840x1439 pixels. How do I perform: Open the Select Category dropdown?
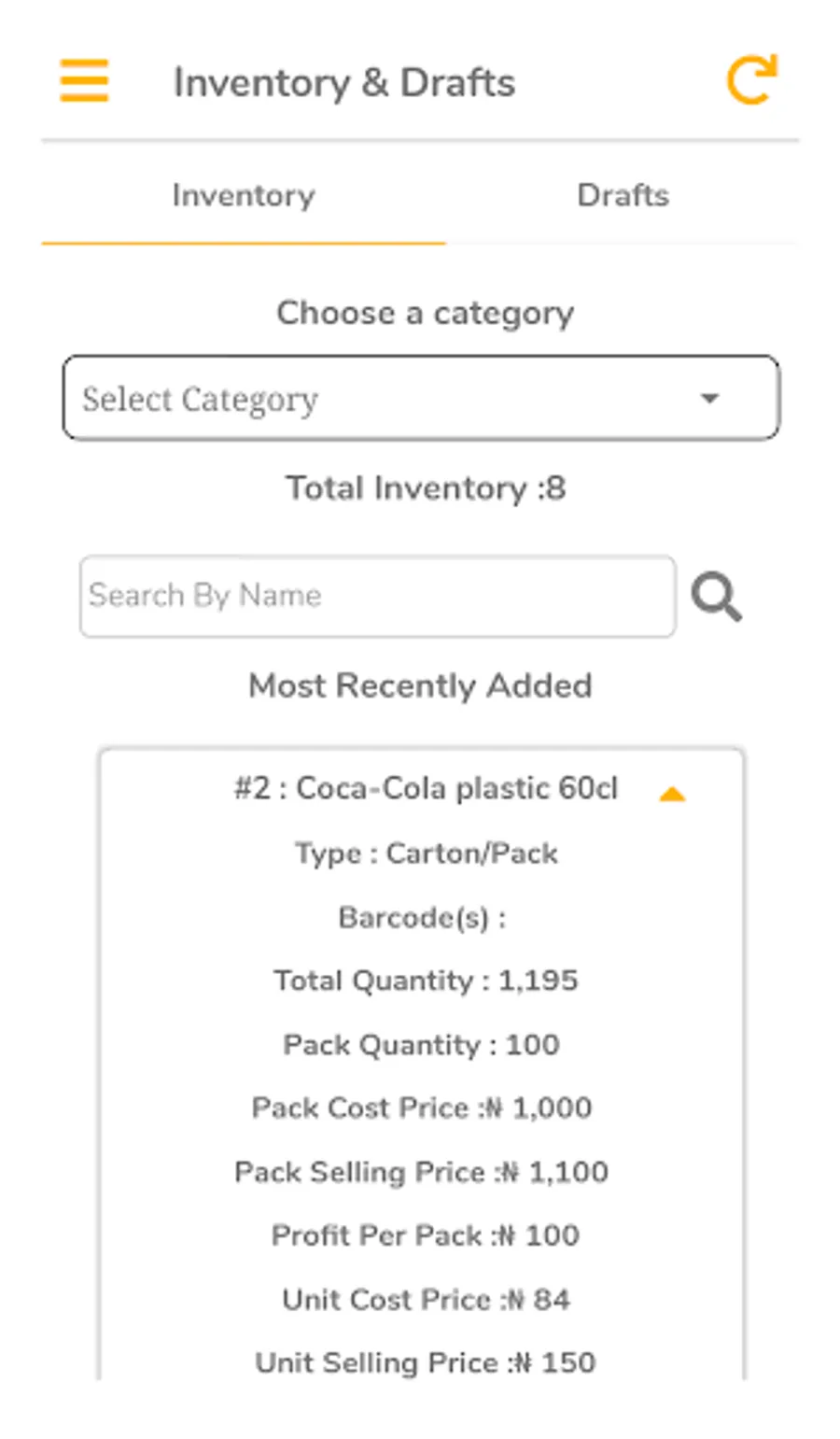tap(420, 398)
